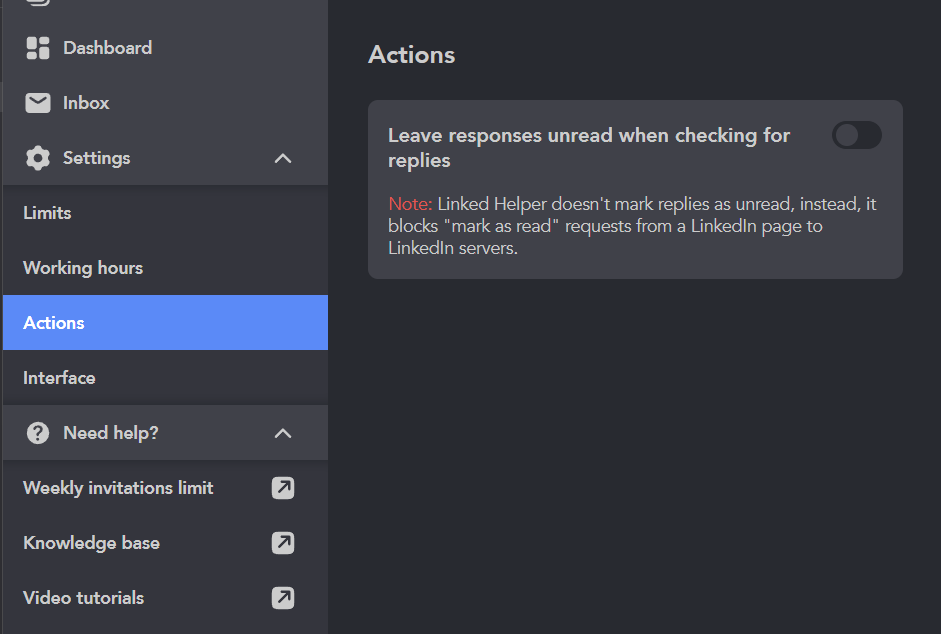Click the partially visible icon above Dashboard
Image resolution: width=941 pixels, height=634 pixels.
pyautogui.click(x=38, y=2)
